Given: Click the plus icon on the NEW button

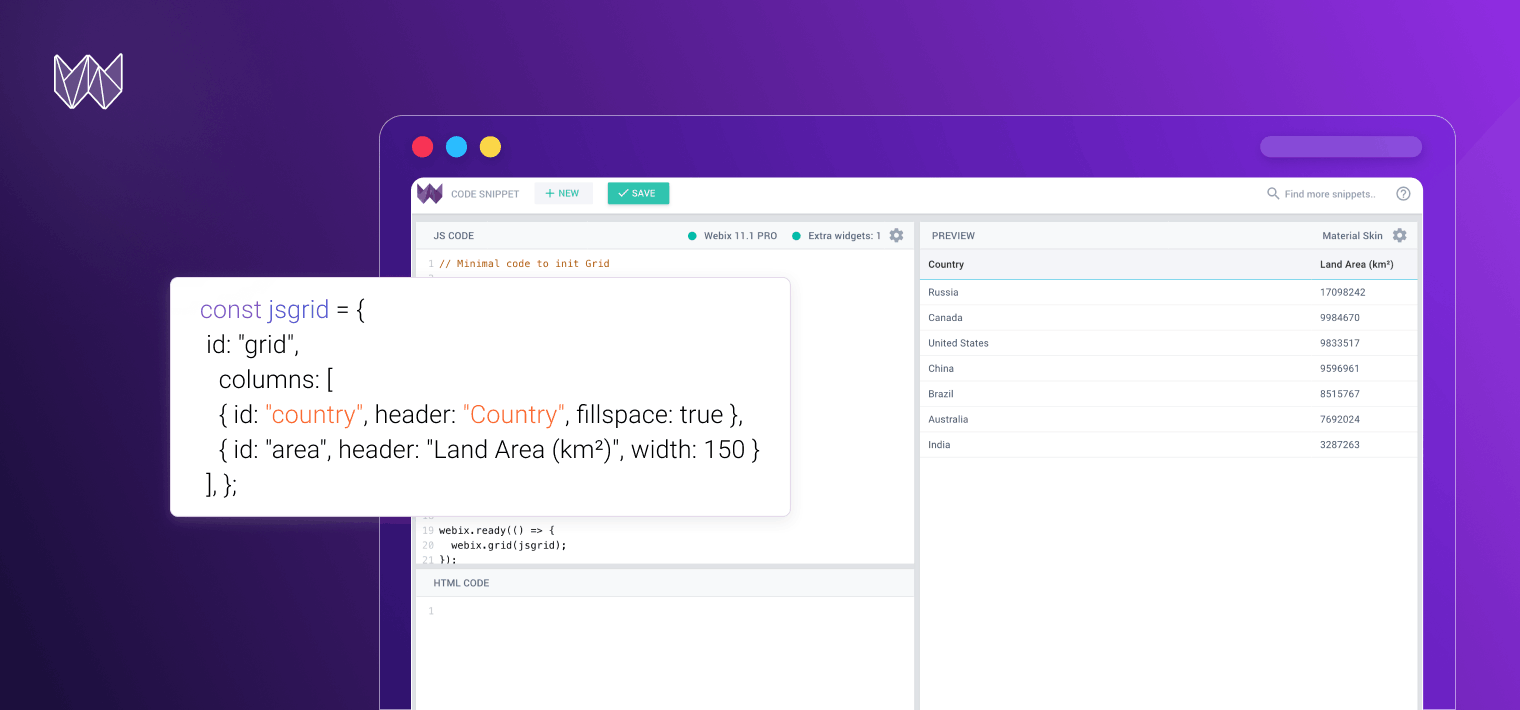Looking at the screenshot, I should tap(551, 193).
